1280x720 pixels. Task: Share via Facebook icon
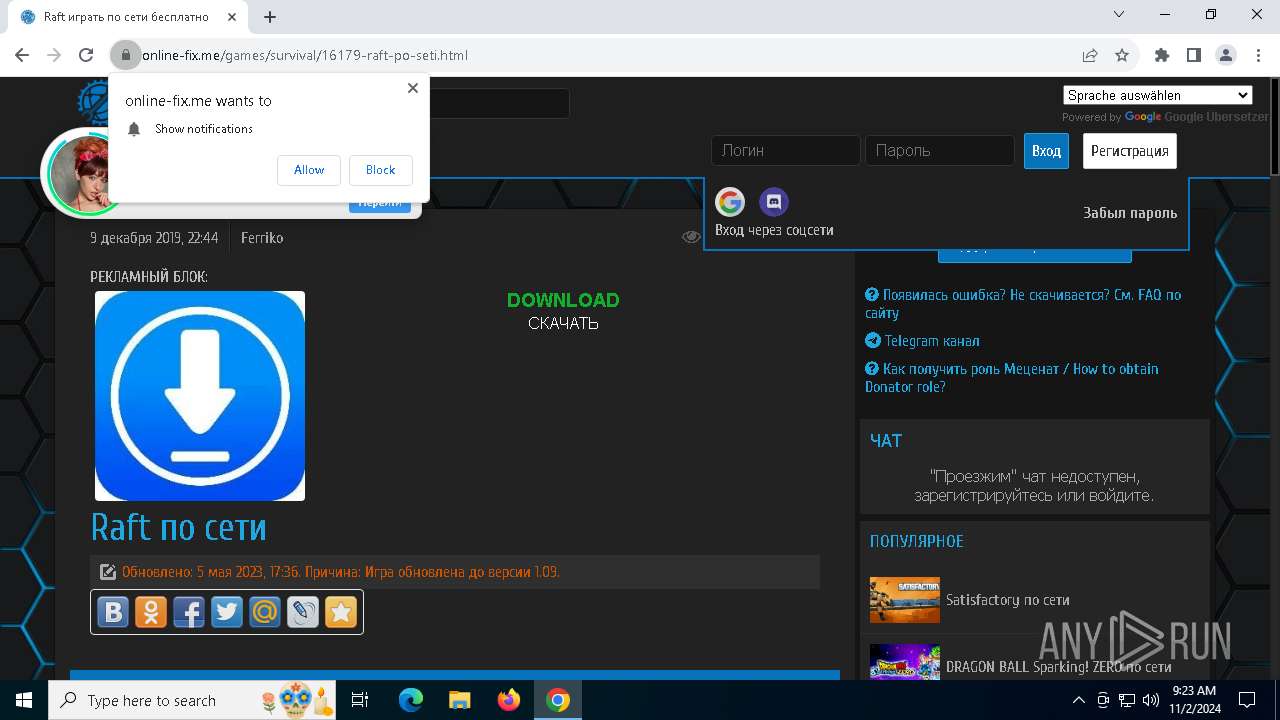[189, 612]
